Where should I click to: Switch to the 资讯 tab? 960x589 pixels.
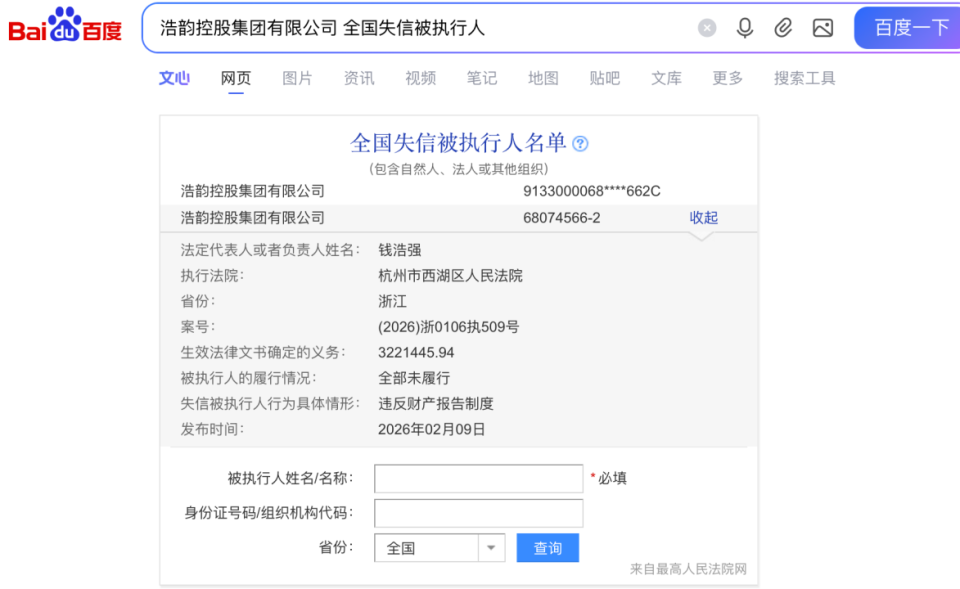359,78
